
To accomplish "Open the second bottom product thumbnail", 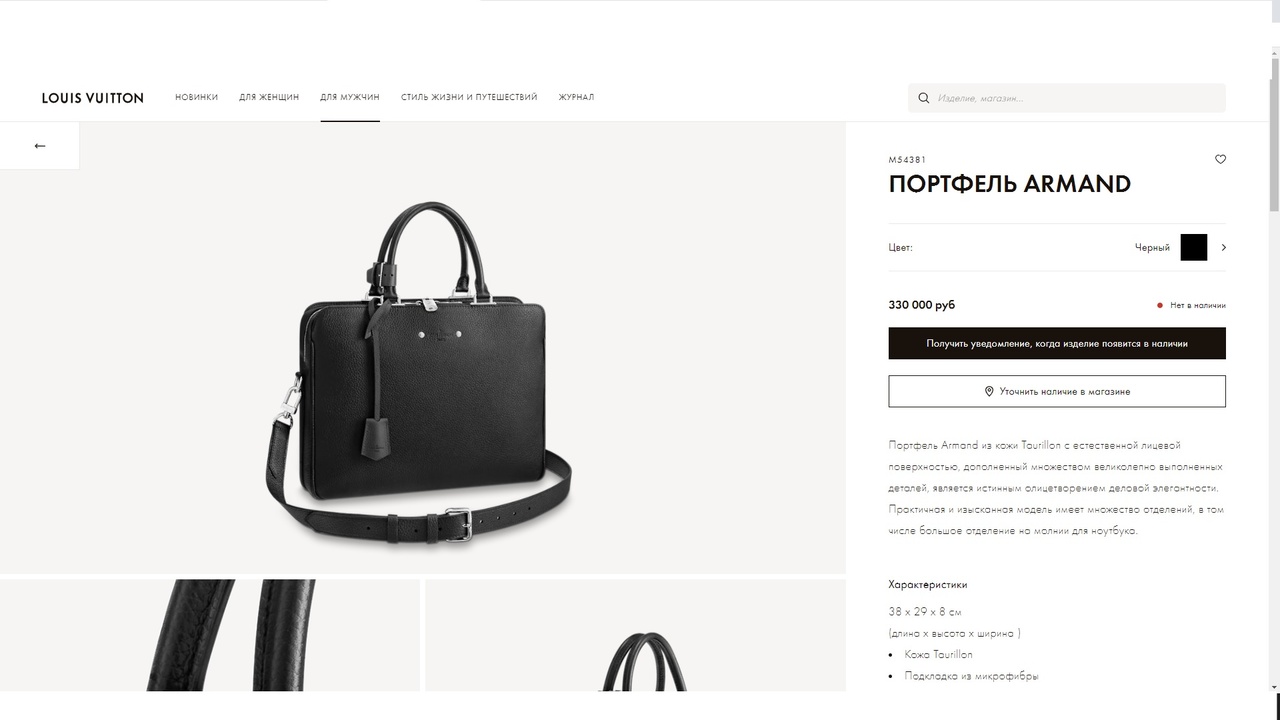I will (x=635, y=635).
